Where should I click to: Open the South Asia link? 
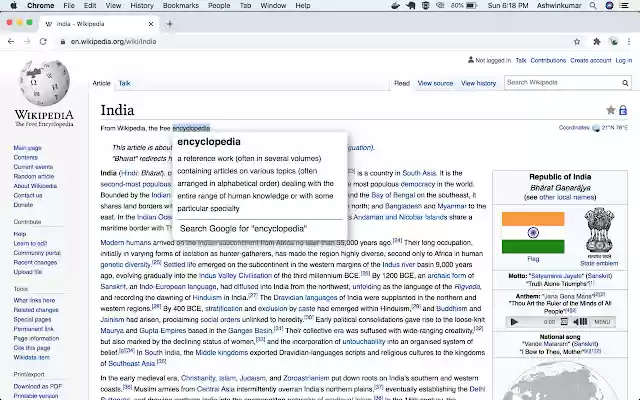(419, 173)
